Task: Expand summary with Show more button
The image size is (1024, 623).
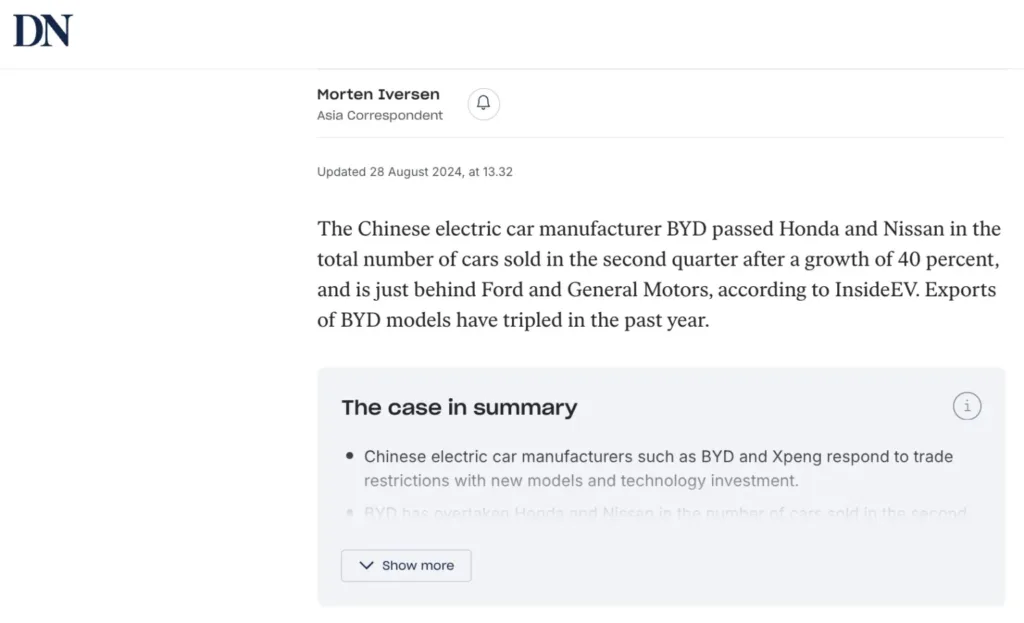Action: click(x=406, y=565)
